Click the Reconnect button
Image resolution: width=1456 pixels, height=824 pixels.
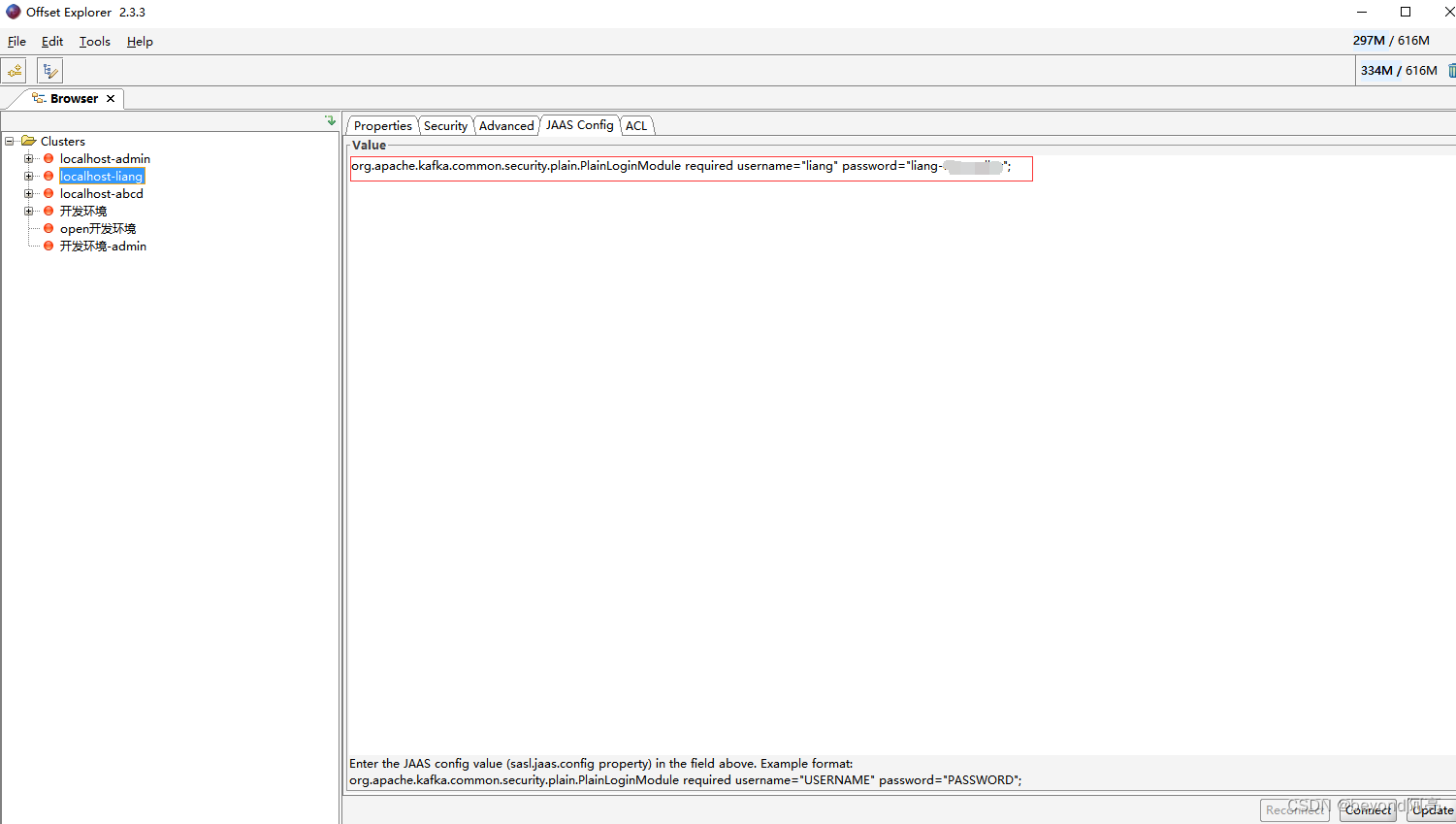pos(1295,809)
